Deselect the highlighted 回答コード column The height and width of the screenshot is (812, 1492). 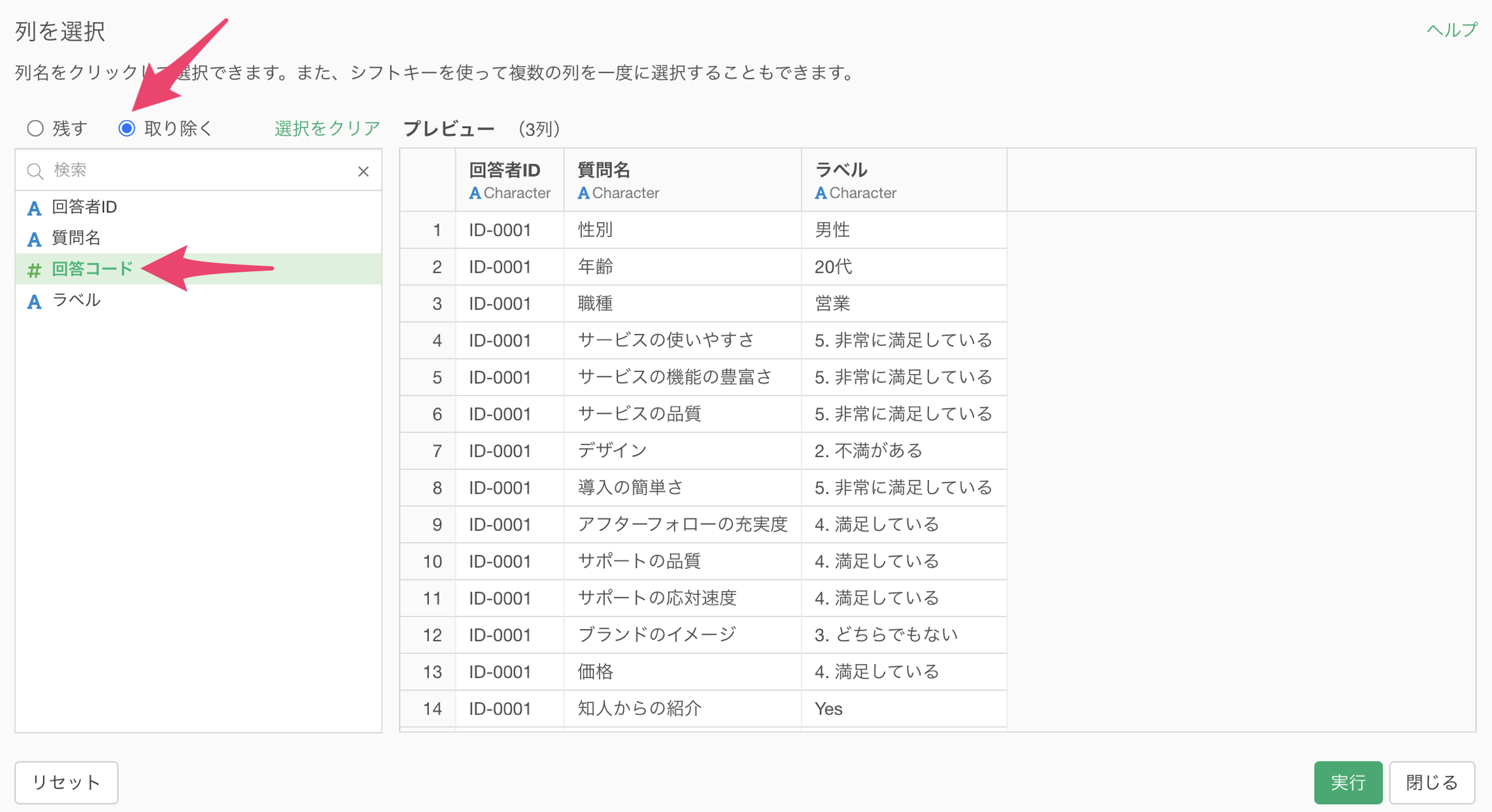pos(92,269)
